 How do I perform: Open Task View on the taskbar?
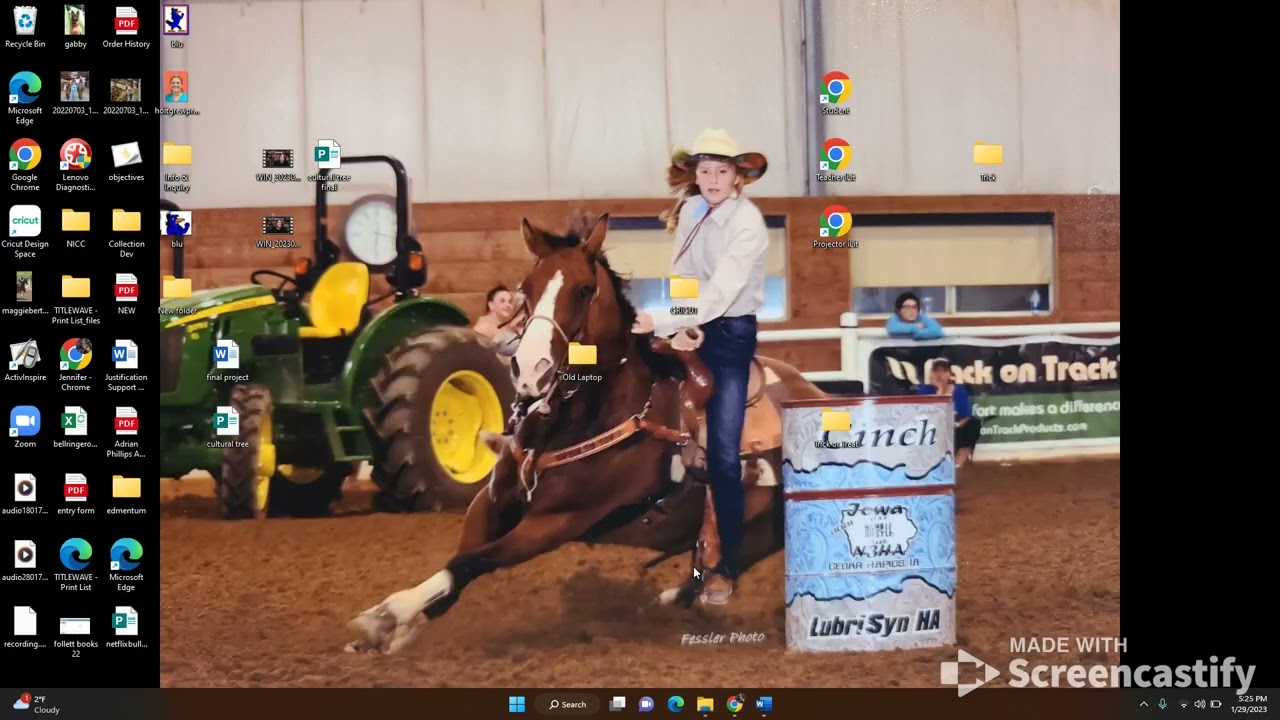click(x=618, y=704)
